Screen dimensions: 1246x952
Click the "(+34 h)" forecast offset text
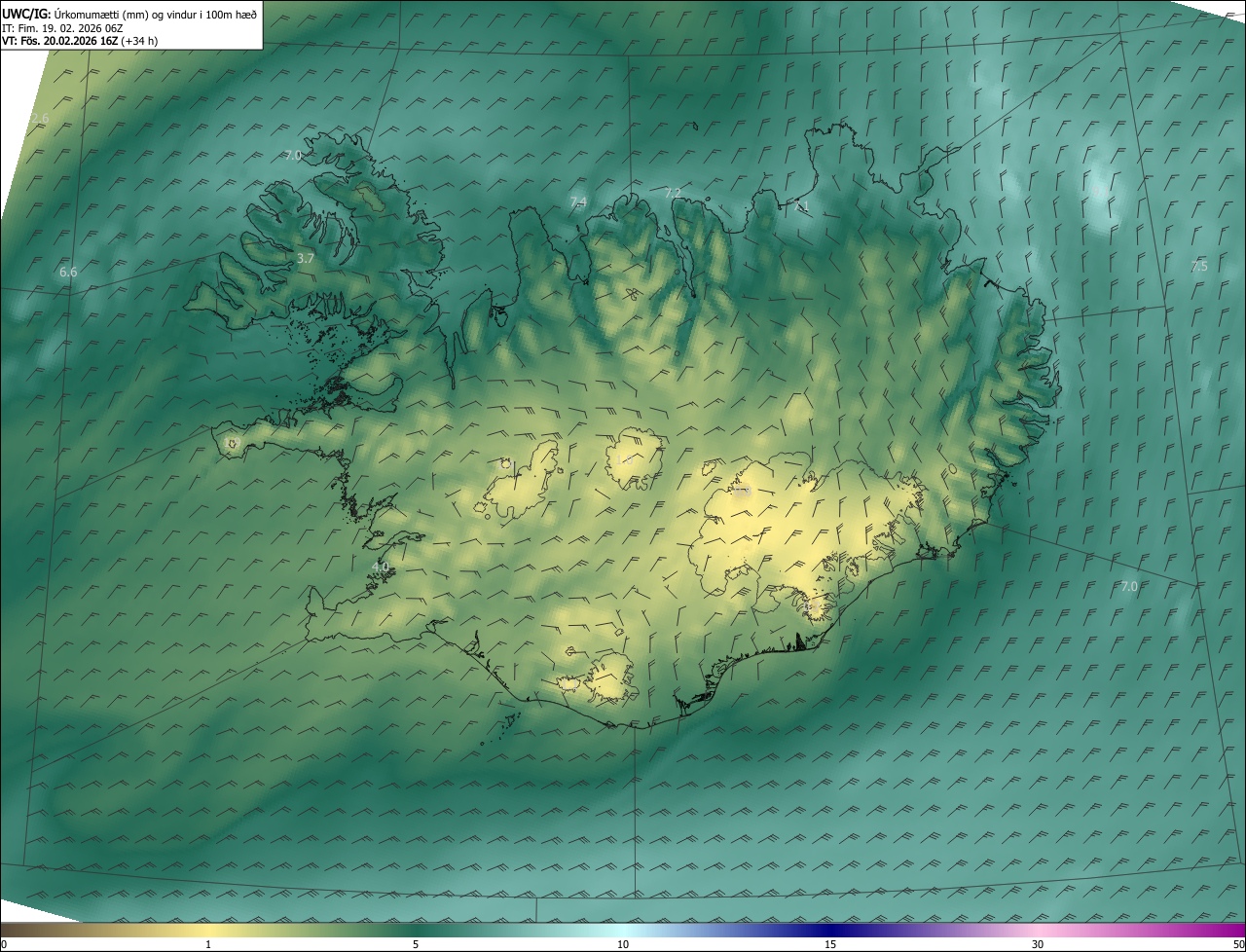[140, 41]
